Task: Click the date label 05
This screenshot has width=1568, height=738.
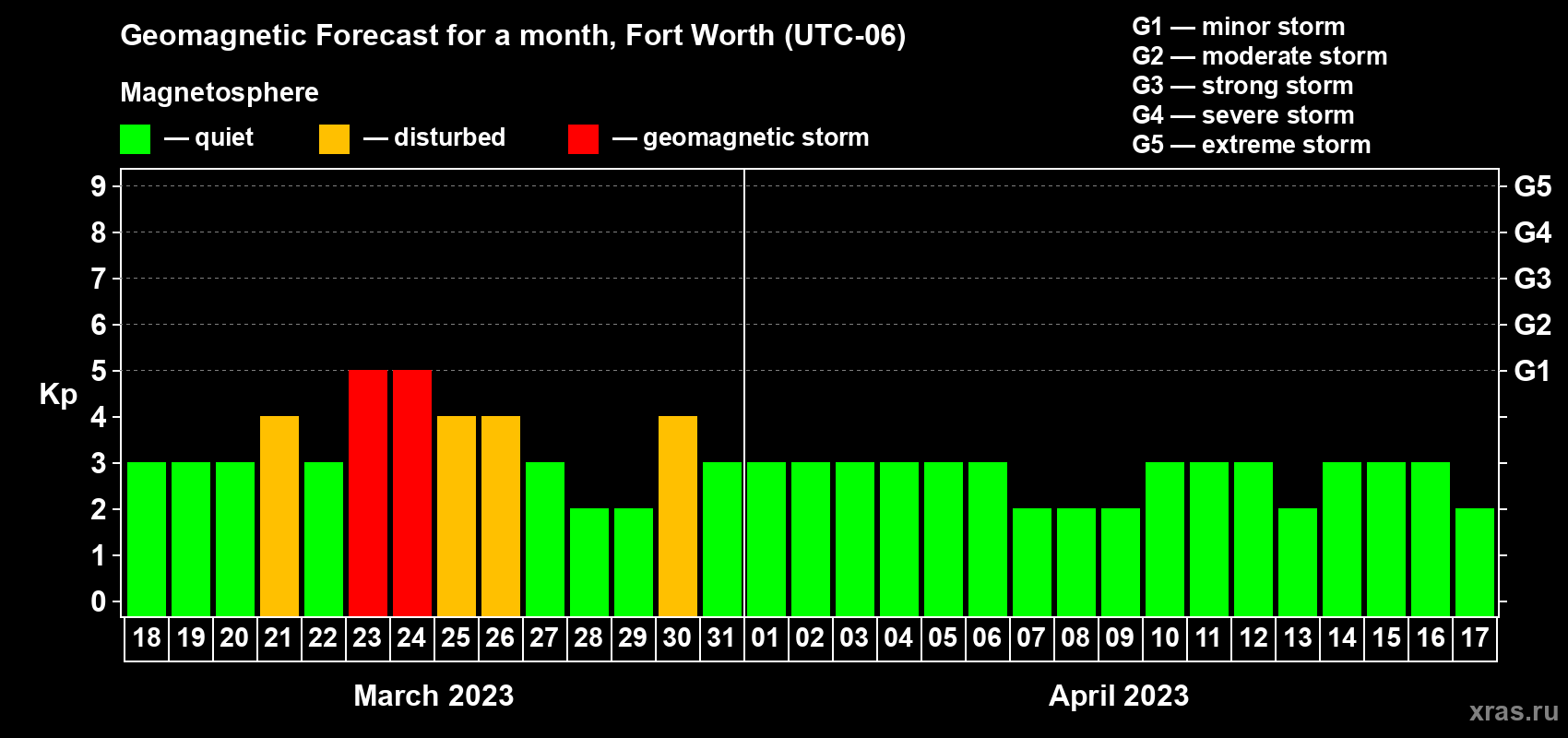Action: 943,637
